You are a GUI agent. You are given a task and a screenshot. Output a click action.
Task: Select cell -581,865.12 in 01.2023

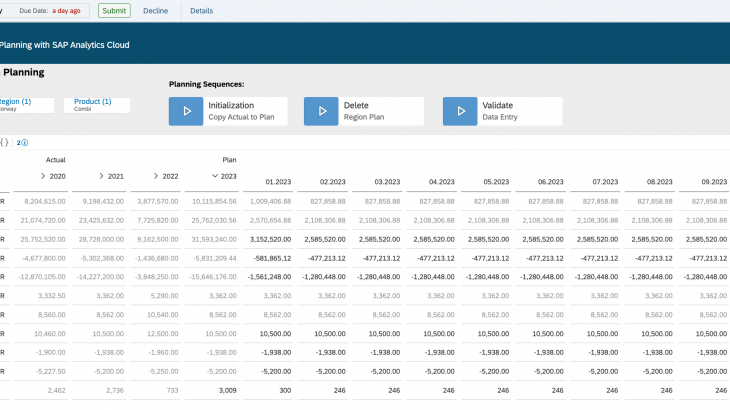[x=272, y=258]
